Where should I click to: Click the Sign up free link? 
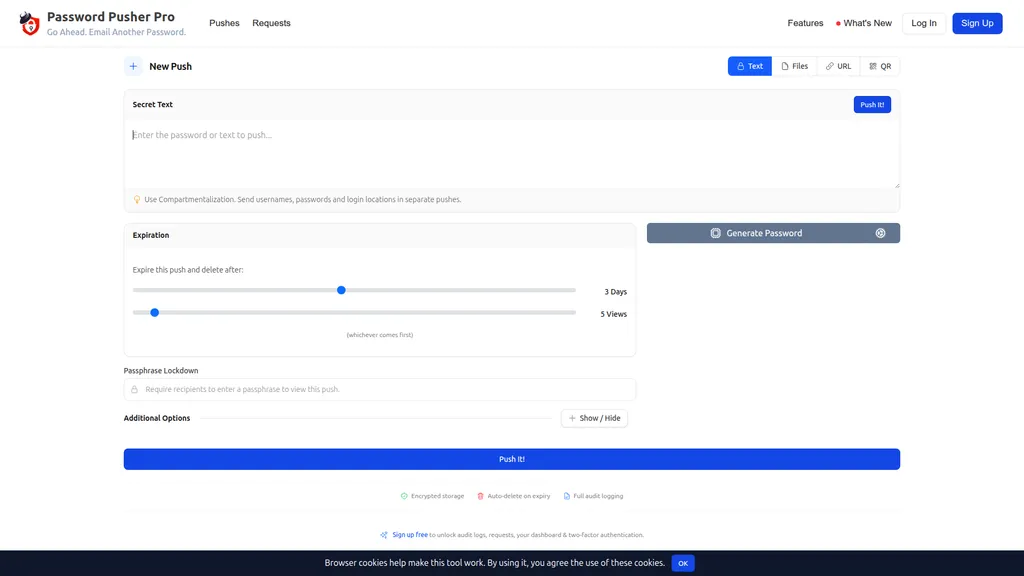[409, 535]
